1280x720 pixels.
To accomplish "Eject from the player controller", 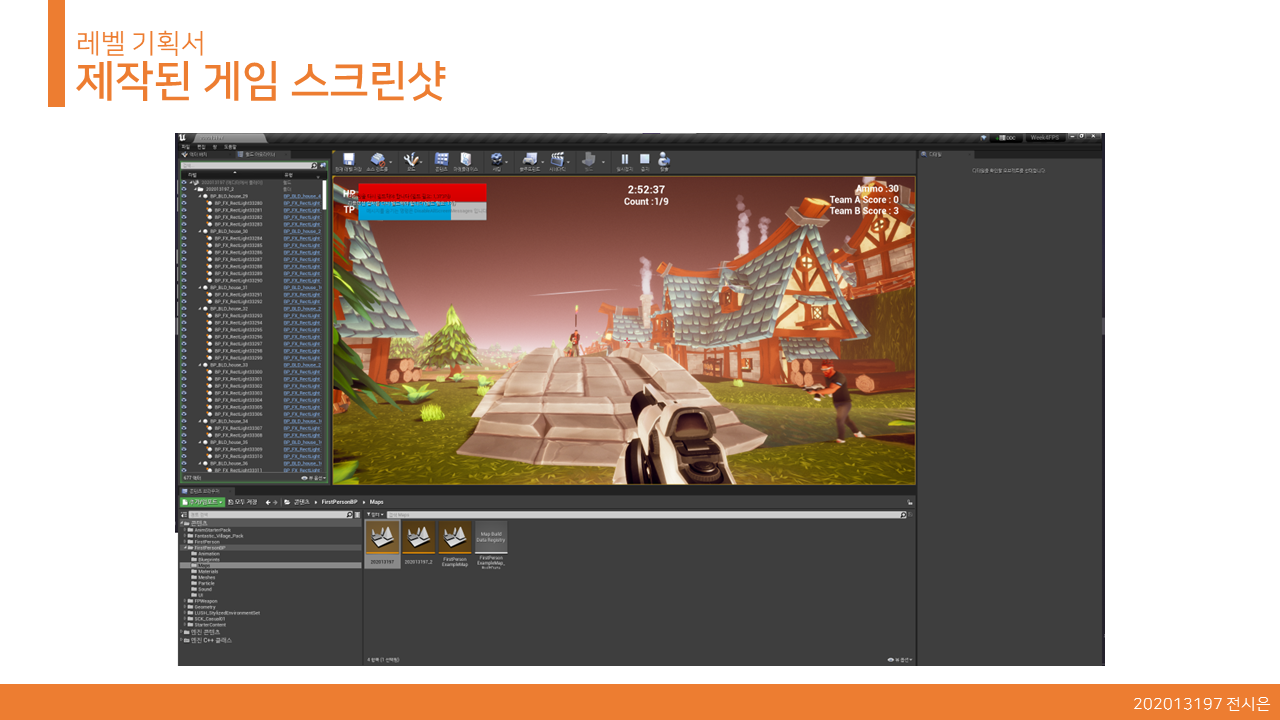I will tap(664, 160).
